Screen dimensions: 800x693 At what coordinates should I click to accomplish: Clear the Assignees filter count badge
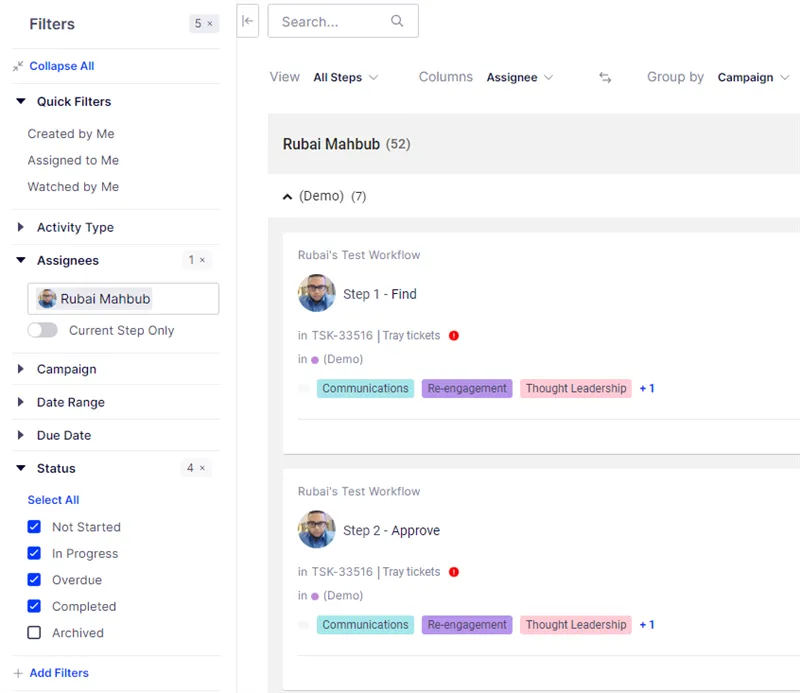tap(202, 260)
